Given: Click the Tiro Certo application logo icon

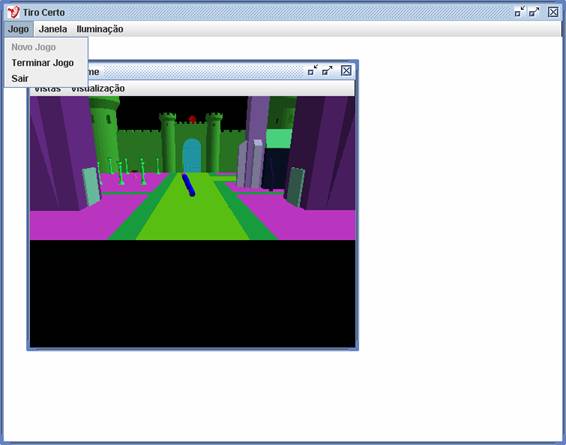Looking at the screenshot, I should point(14,12).
